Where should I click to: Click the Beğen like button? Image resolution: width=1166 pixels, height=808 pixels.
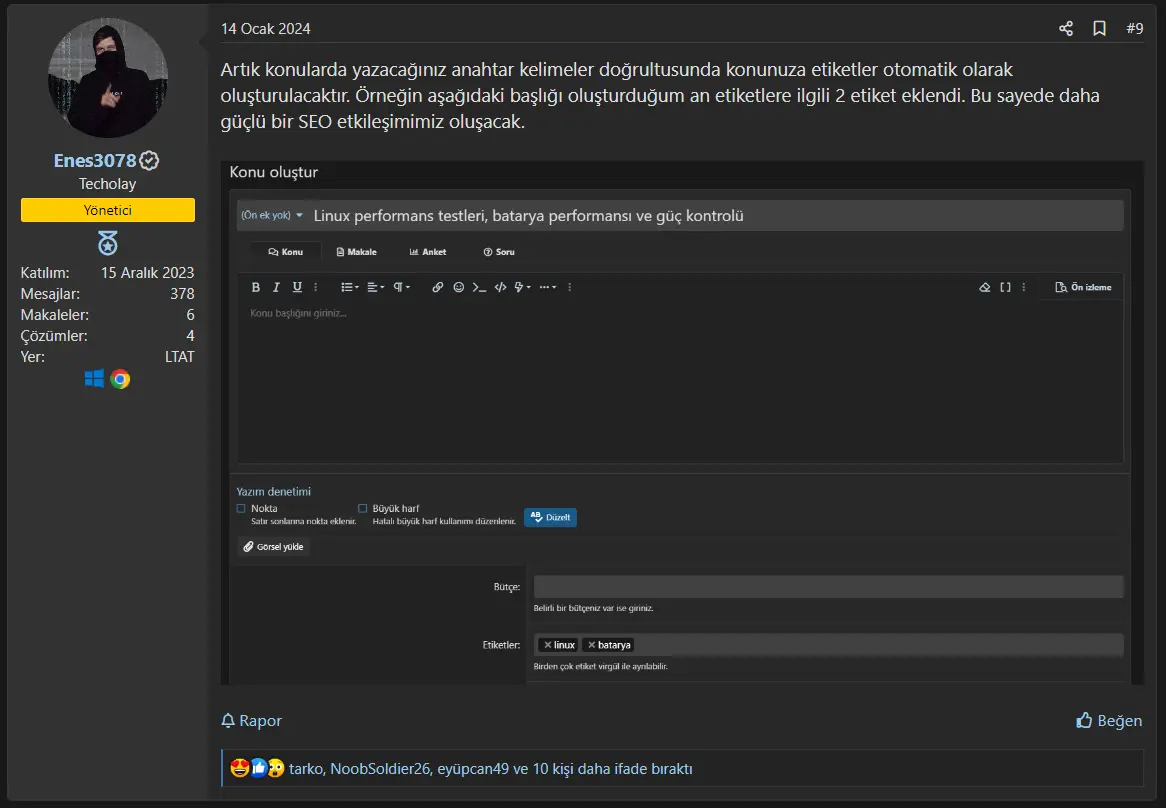pos(1109,720)
